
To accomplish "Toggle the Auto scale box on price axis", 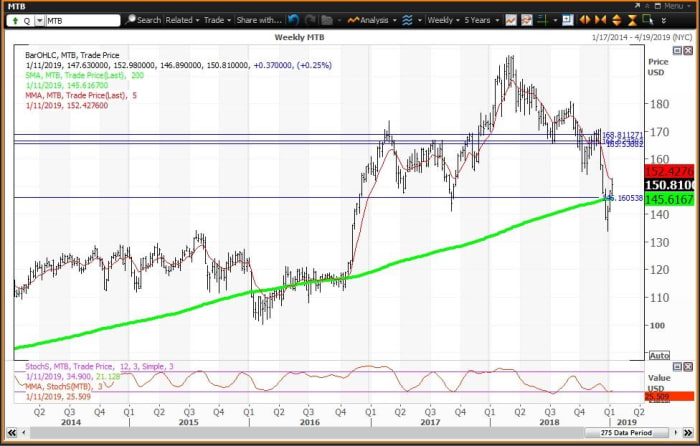I will [659, 355].
